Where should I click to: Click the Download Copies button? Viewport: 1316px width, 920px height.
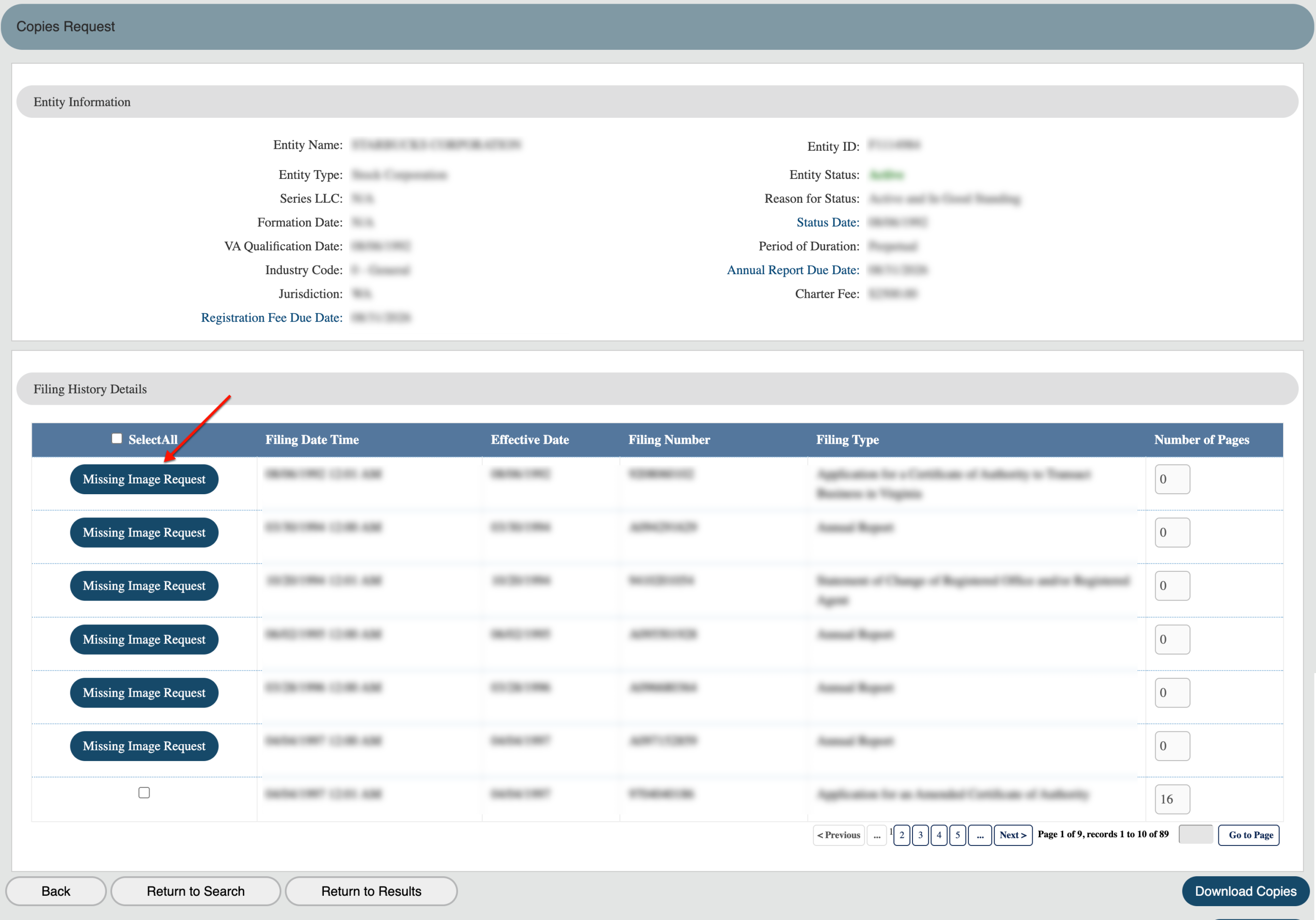coord(1246,891)
